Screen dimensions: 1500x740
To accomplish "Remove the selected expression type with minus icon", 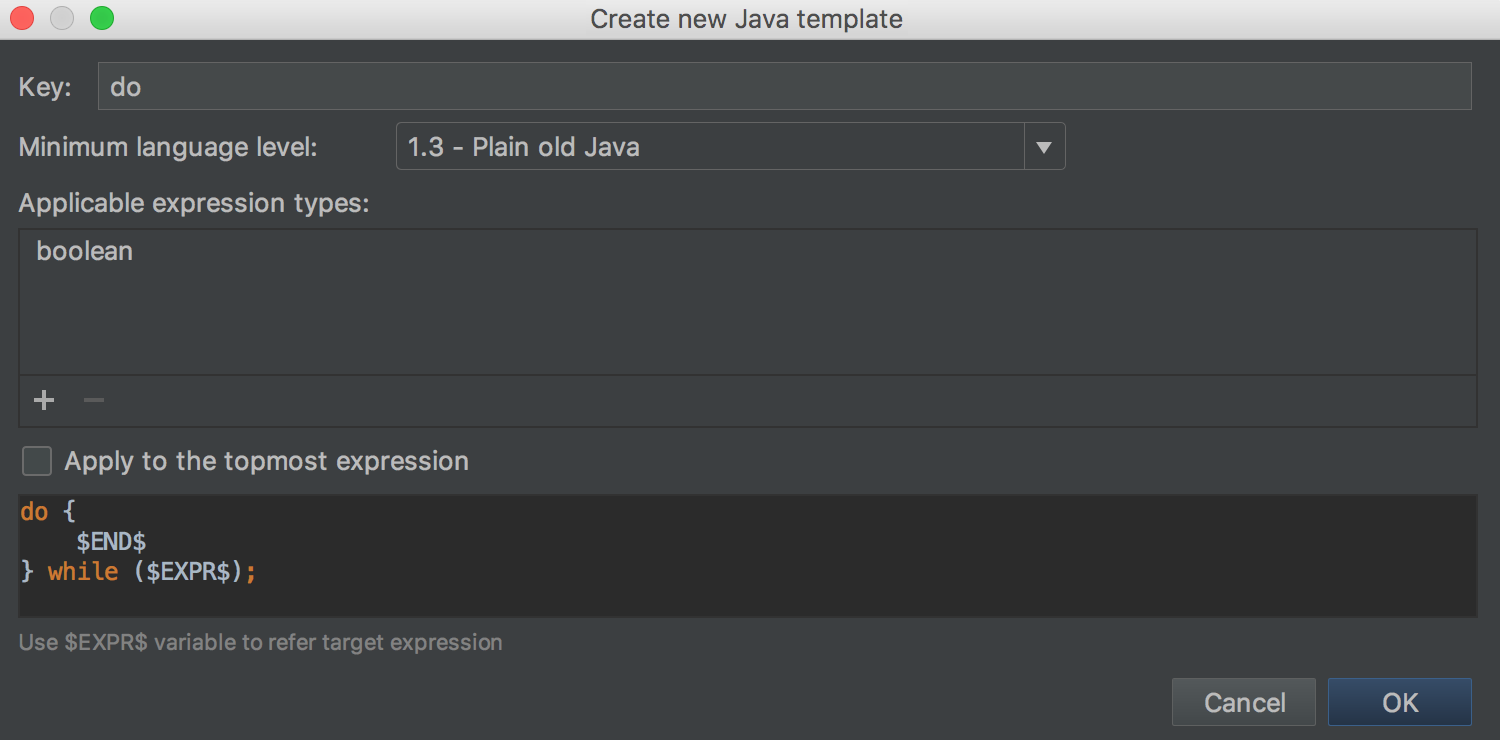I will [94, 401].
